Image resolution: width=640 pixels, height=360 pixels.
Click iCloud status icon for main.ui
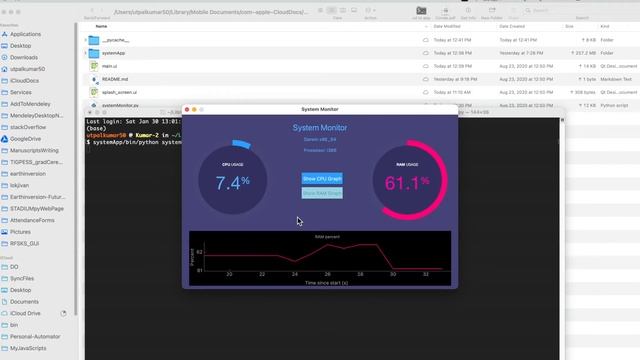pyautogui.click(x=425, y=66)
